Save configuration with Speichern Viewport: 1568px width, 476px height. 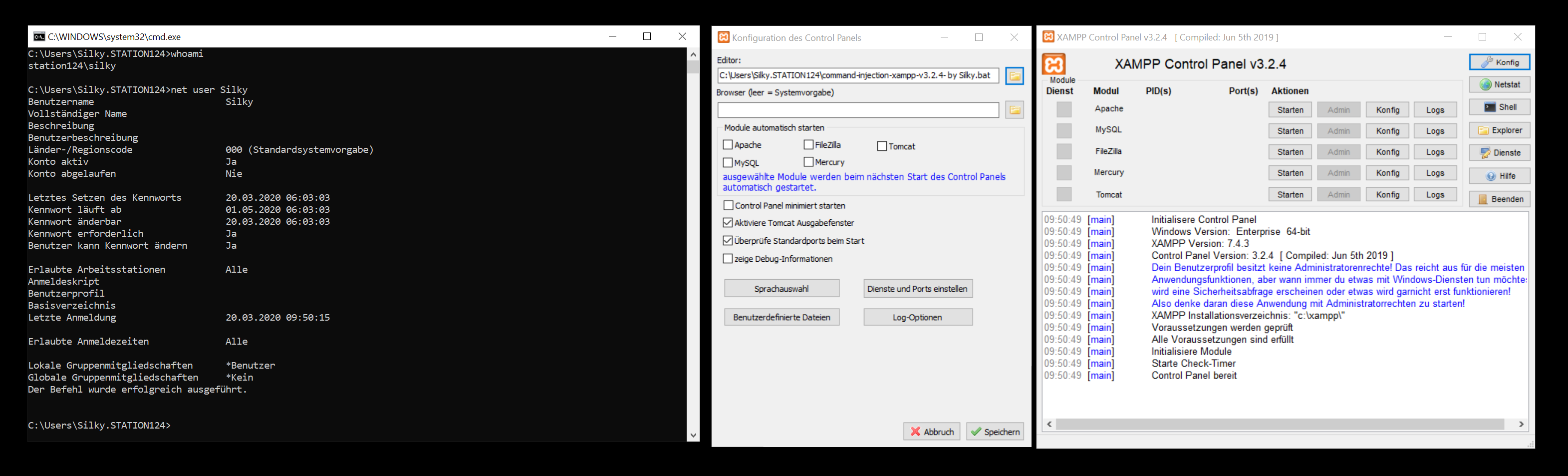tap(995, 432)
